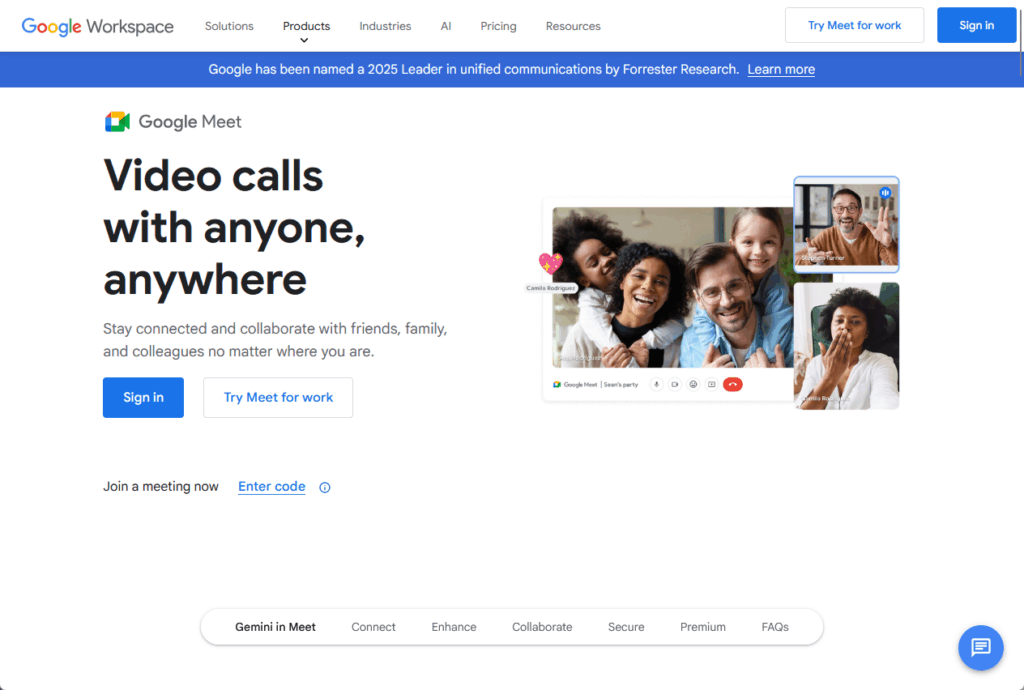
Task: Click the 'Sean's party' meeting label
Action: click(621, 384)
